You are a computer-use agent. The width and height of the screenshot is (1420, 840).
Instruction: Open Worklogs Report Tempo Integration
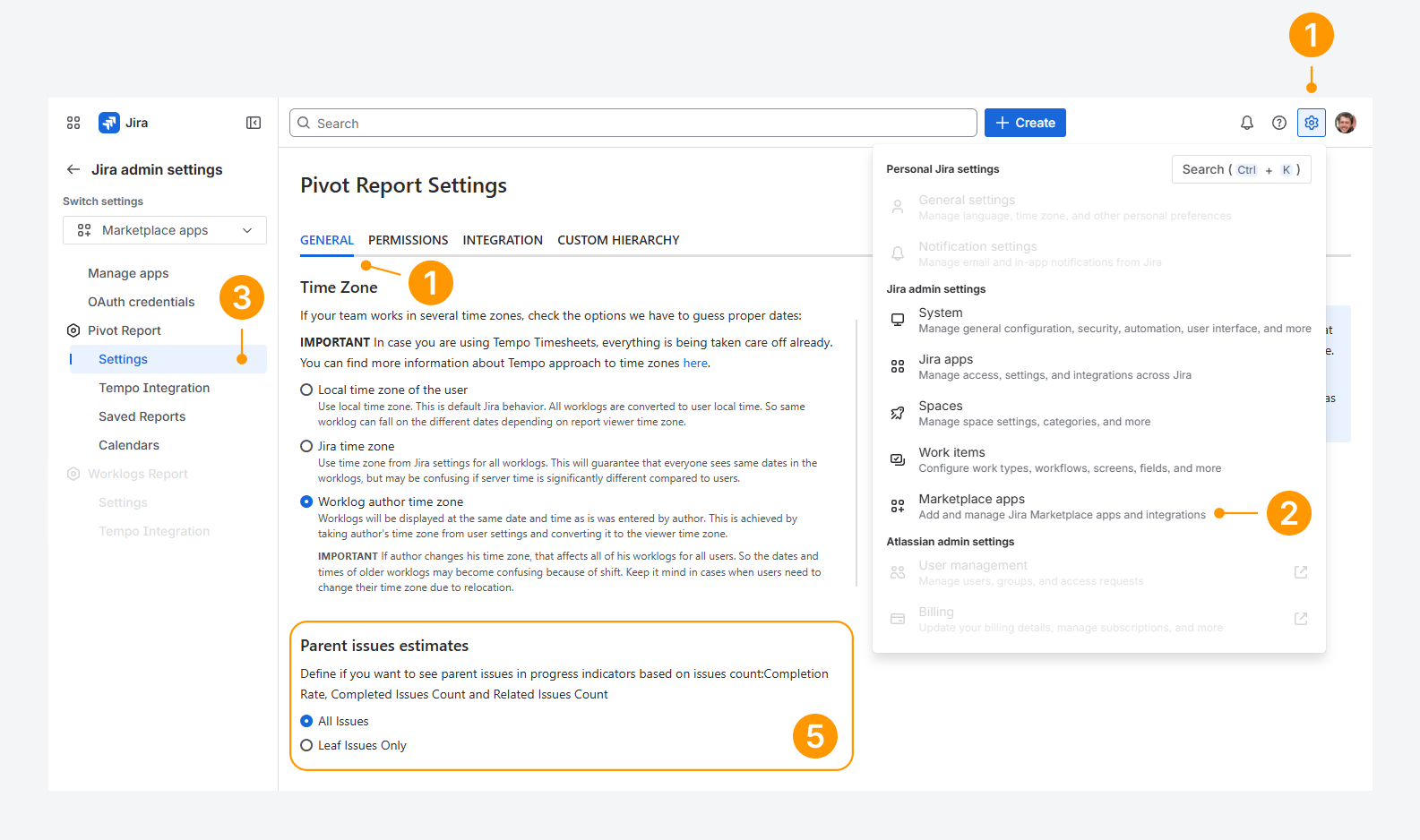click(154, 531)
